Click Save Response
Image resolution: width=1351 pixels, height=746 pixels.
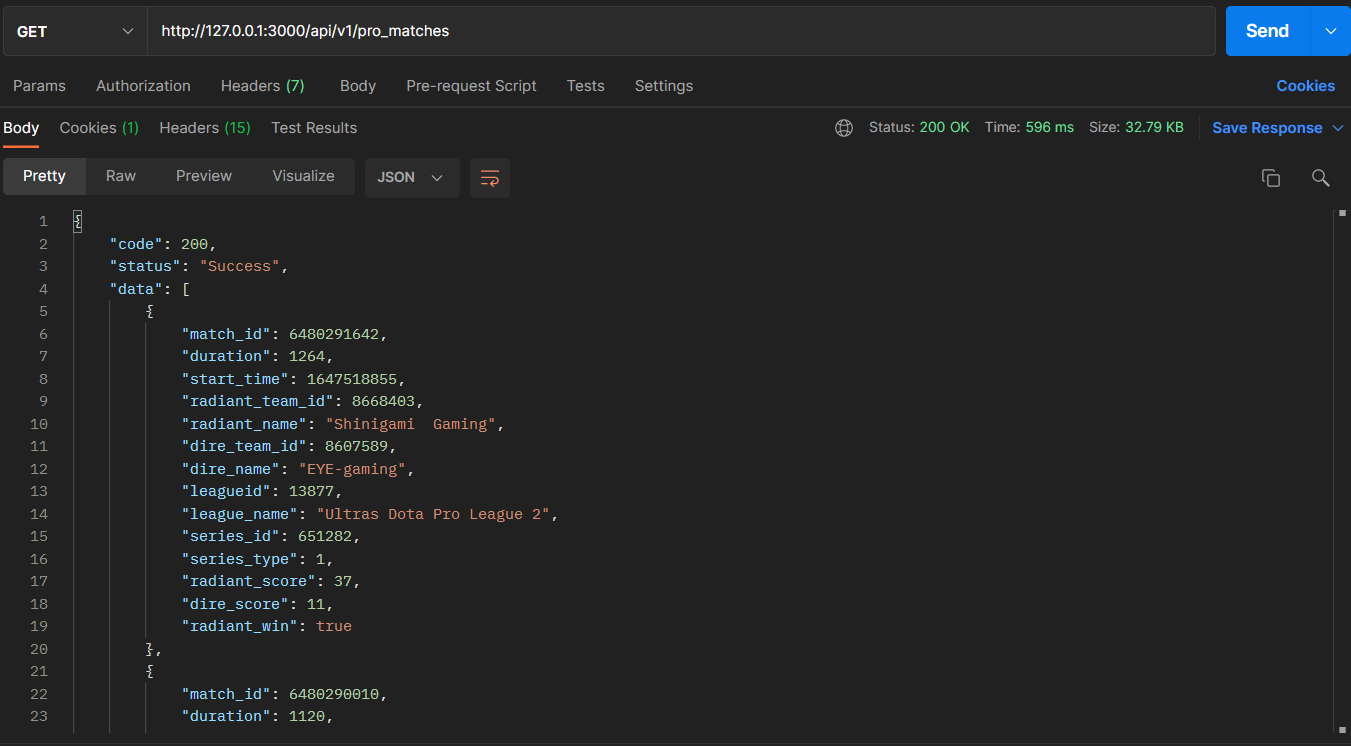tap(1267, 128)
